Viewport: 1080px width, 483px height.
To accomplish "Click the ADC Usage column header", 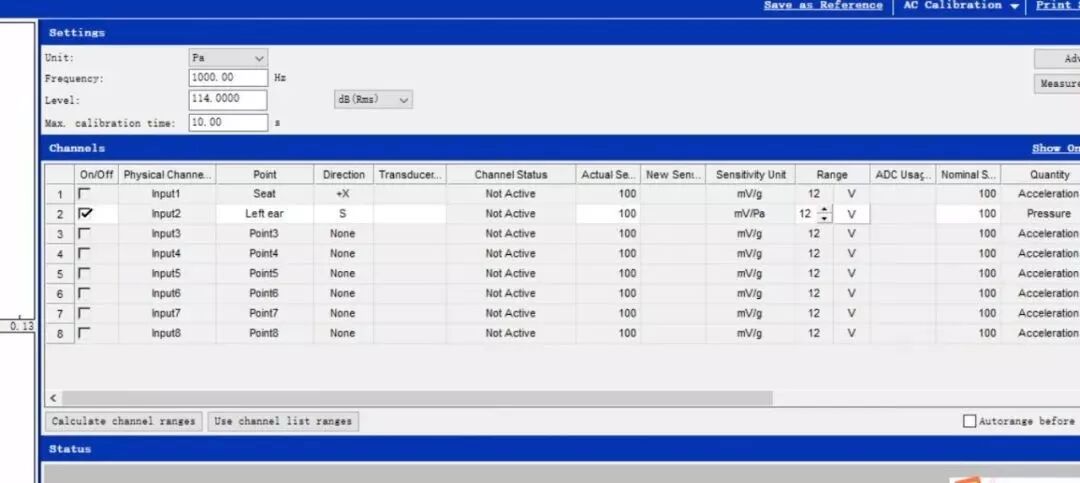I will click(x=903, y=174).
